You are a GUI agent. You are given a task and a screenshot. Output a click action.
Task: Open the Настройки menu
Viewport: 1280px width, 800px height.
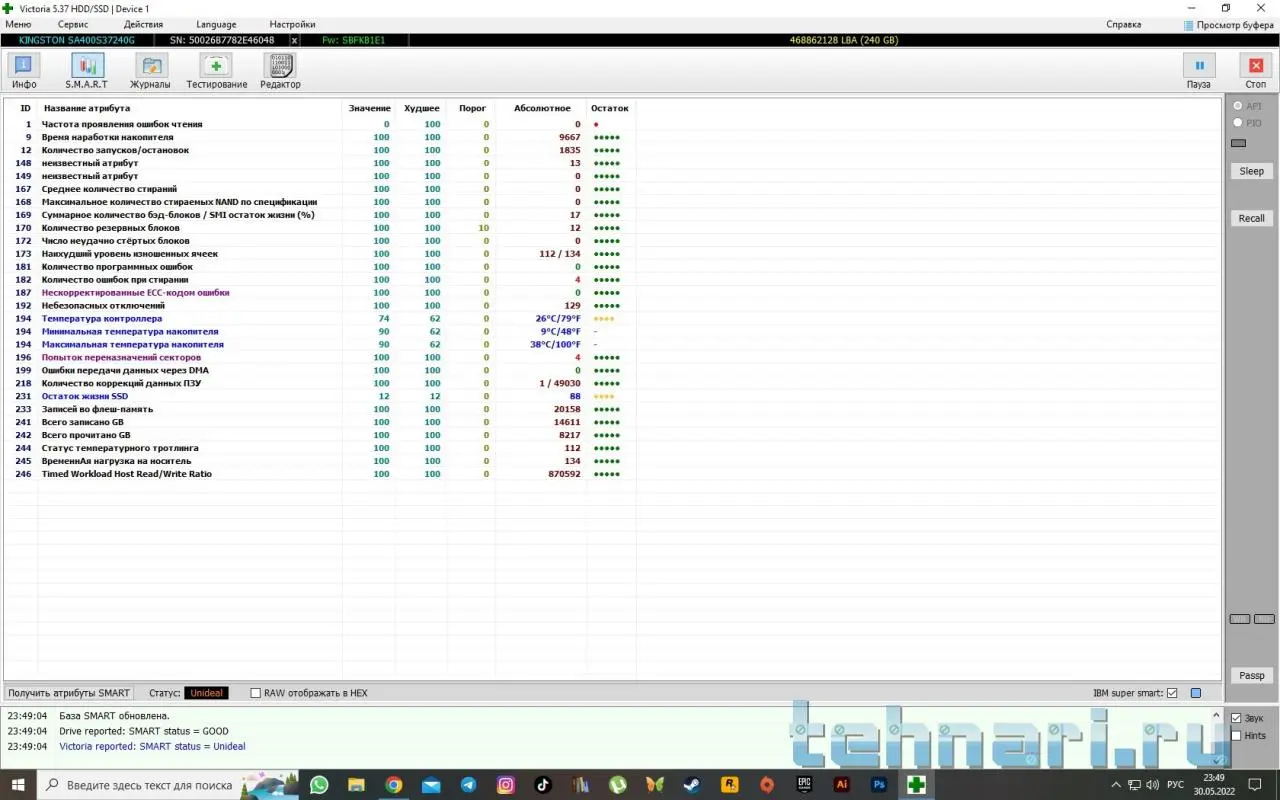coord(292,24)
